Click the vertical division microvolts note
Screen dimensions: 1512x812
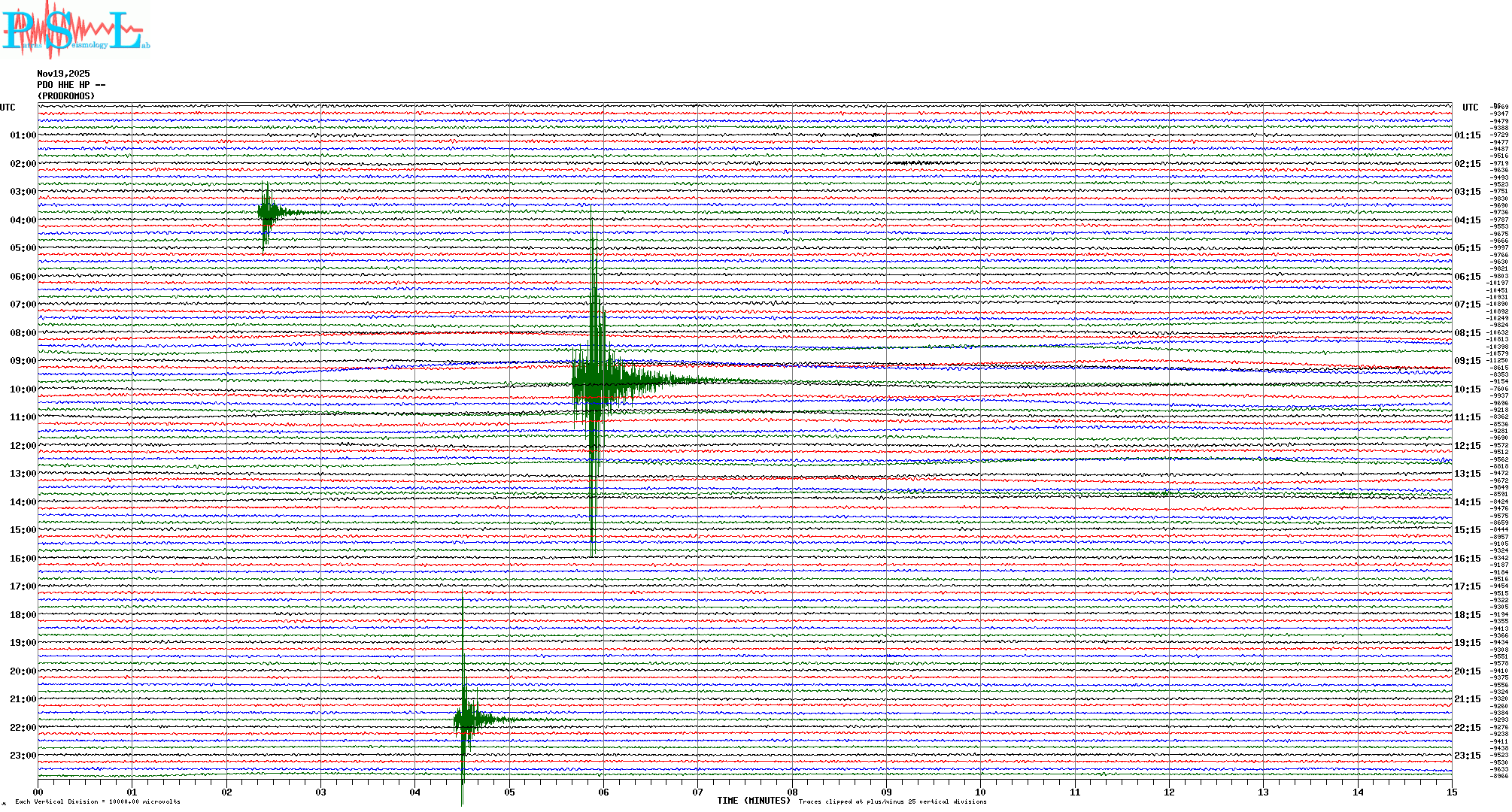point(98,801)
